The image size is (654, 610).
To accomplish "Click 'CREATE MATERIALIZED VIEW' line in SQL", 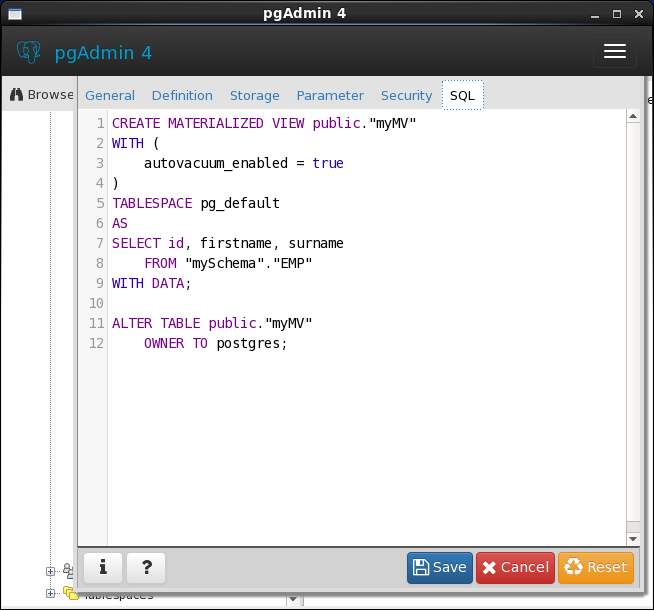I will click(x=264, y=123).
